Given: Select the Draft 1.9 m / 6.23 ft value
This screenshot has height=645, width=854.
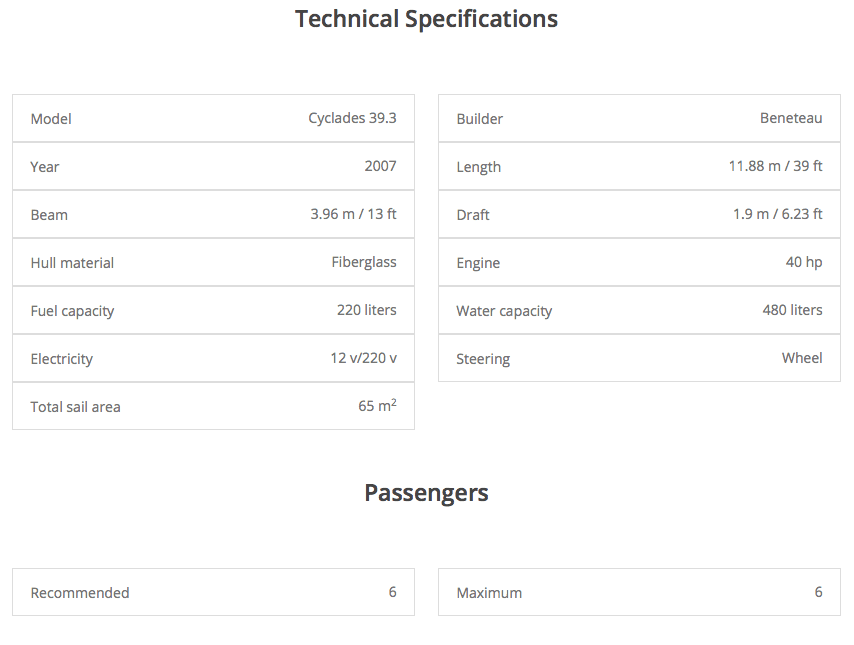Looking at the screenshot, I should tap(777, 214).
